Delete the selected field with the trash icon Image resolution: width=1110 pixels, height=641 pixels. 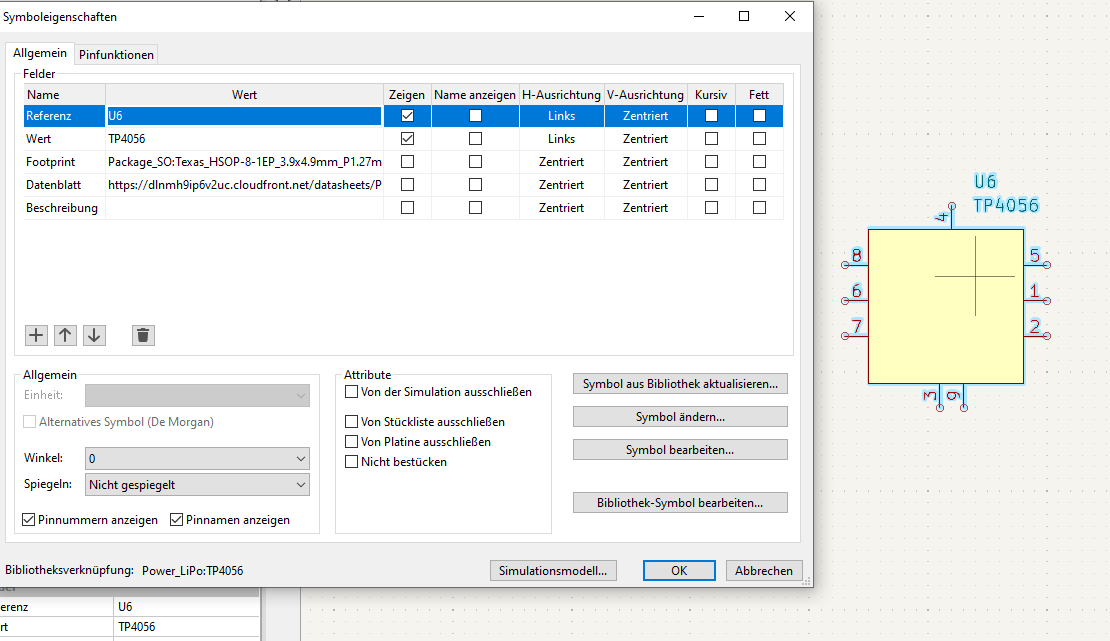pyautogui.click(x=143, y=335)
